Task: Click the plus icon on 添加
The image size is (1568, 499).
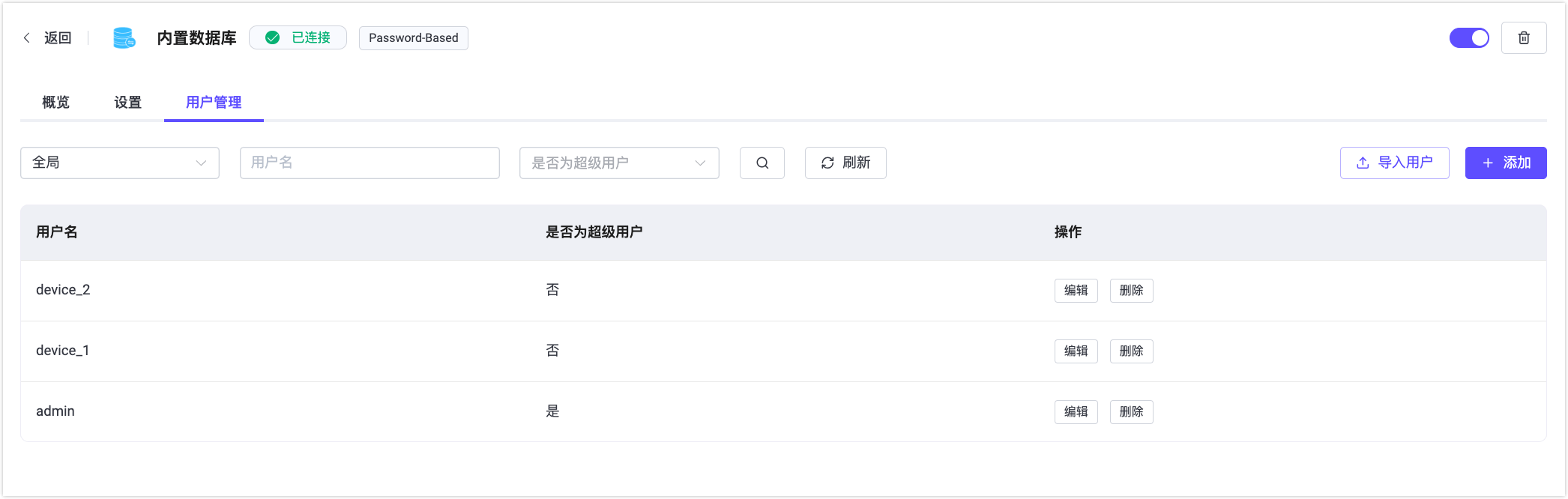Action: pos(1488,163)
